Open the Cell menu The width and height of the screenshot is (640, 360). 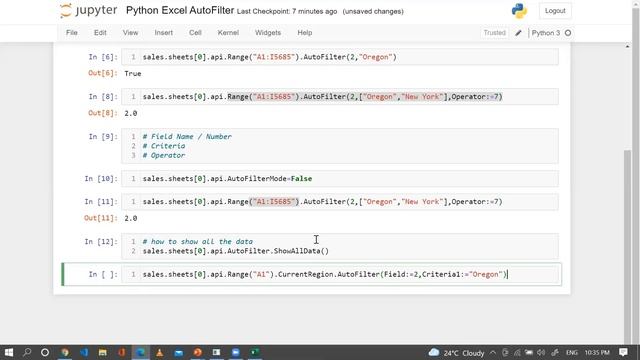(195, 33)
